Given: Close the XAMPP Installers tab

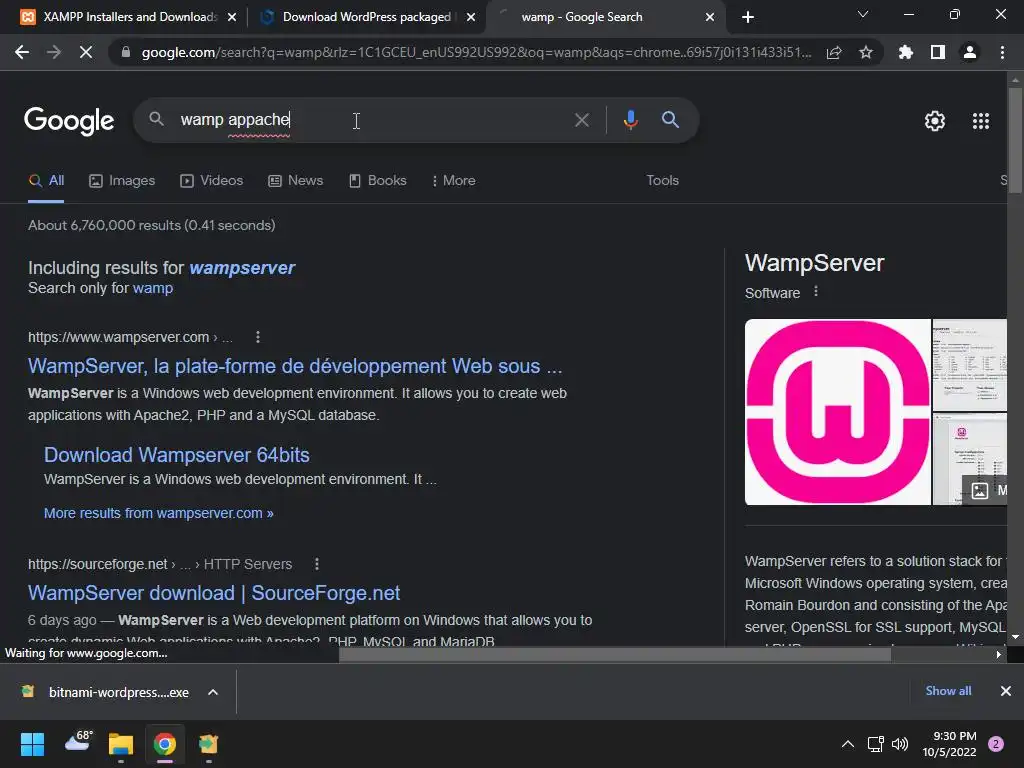Looking at the screenshot, I should pyautogui.click(x=232, y=17).
